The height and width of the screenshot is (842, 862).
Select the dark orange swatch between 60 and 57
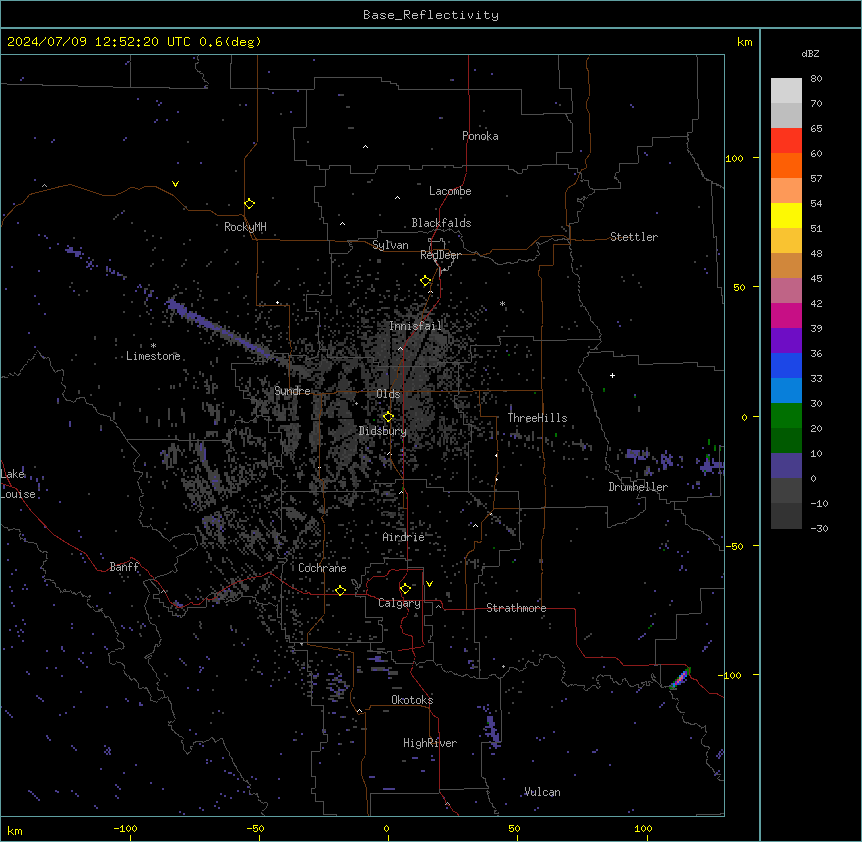point(786,165)
